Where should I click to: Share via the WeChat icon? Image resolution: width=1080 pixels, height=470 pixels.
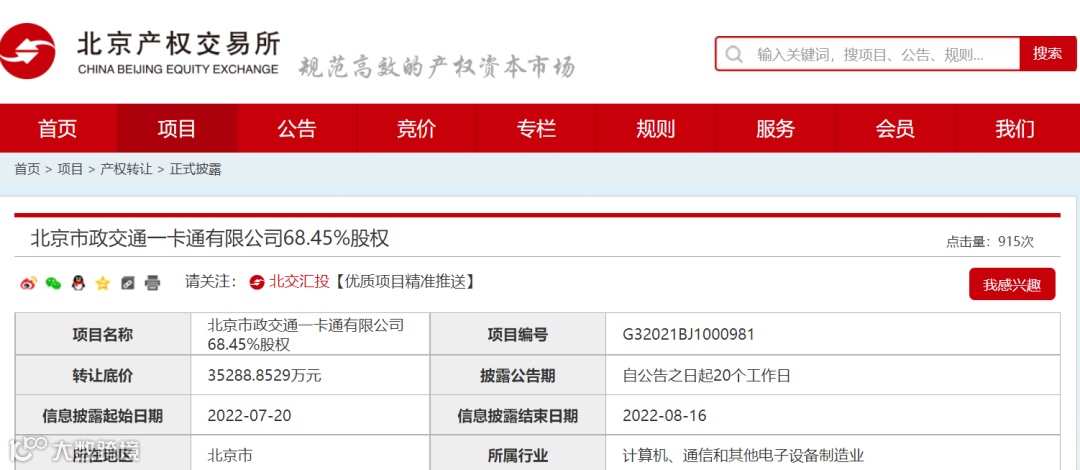[x=53, y=283]
